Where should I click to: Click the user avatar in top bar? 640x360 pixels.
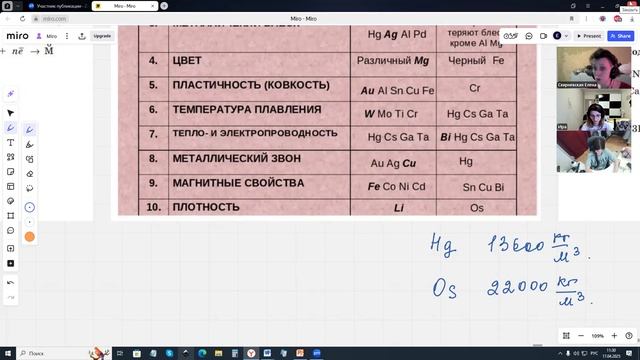coord(557,36)
